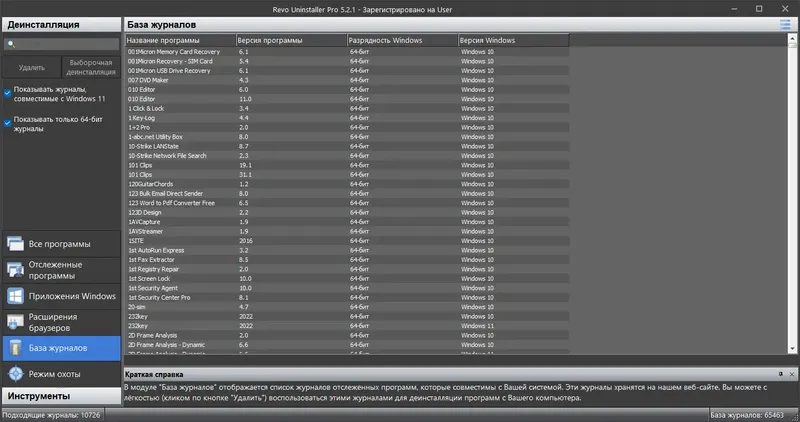Open the Расширения браузеров icon

(x=15, y=322)
